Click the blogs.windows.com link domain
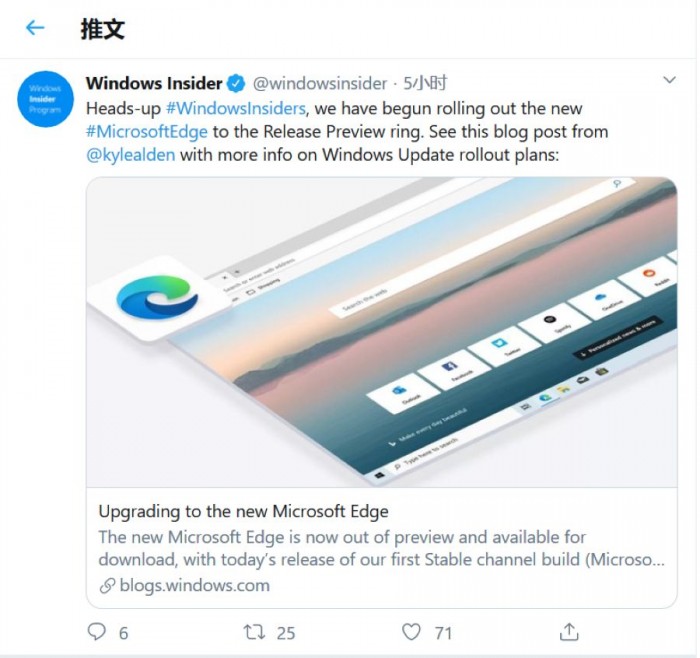 194,586
